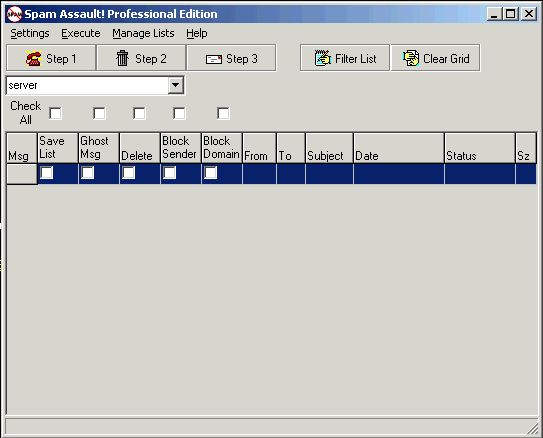Open the Manage Lists menu
Viewport: 543px width, 438px height.
pos(143,33)
